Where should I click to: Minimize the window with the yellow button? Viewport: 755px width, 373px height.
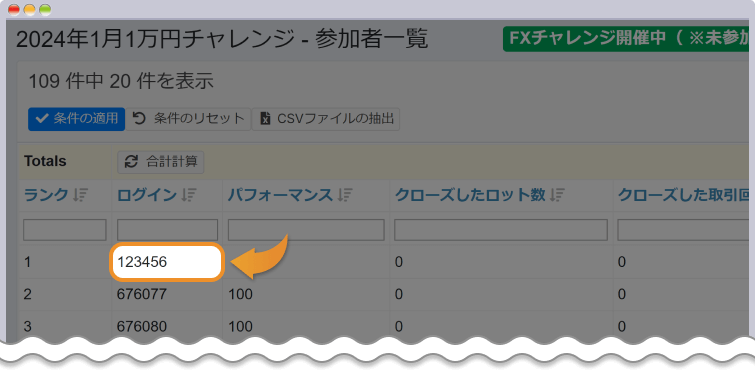[30, 10]
